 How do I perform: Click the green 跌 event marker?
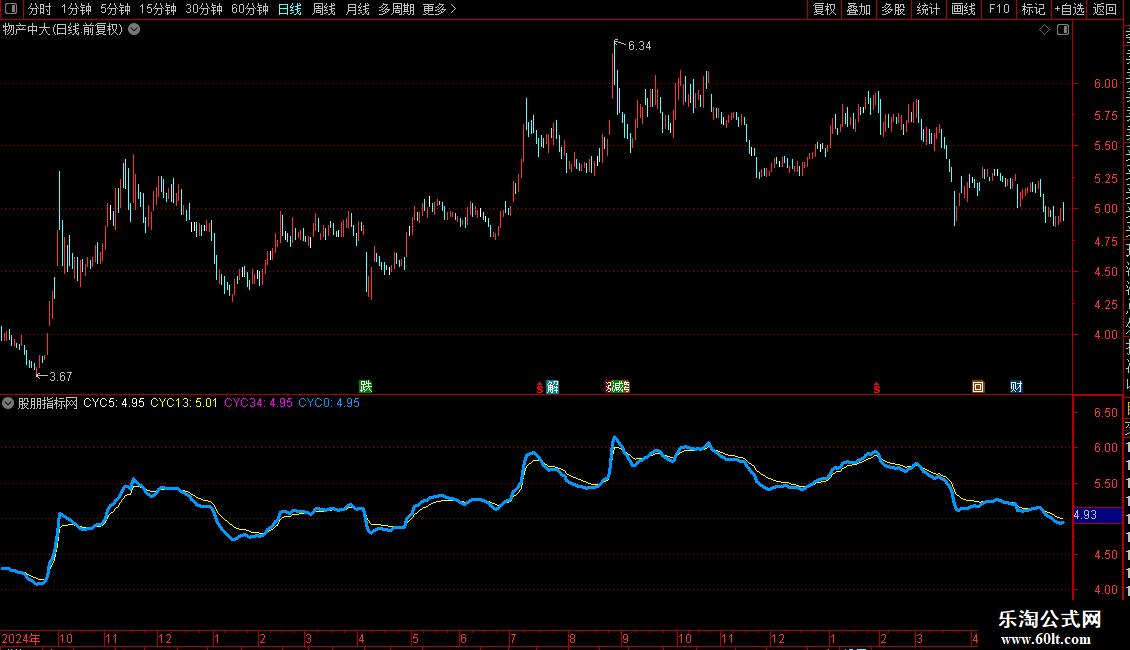[366, 386]
